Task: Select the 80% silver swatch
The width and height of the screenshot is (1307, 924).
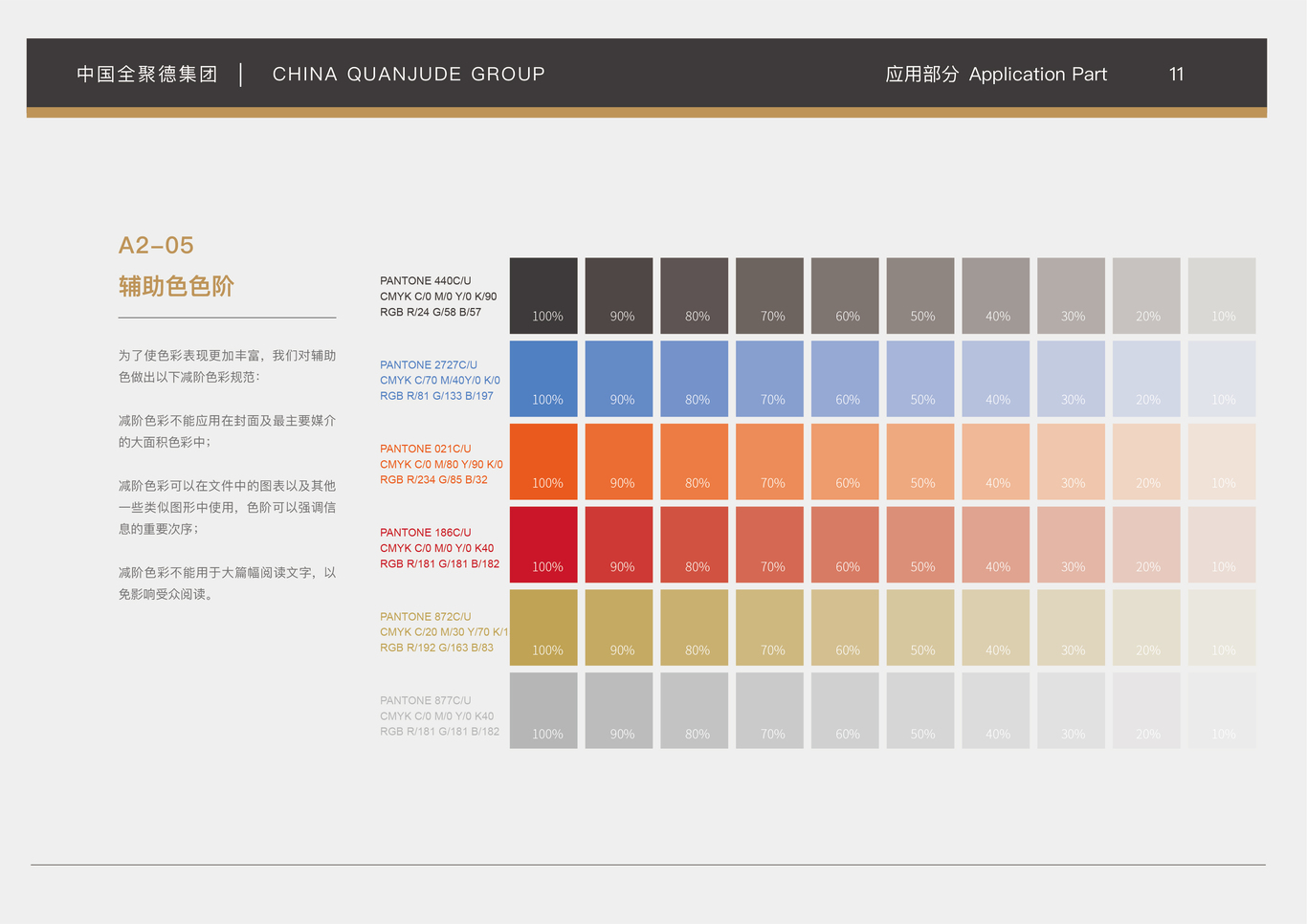Action: point(695,711)
